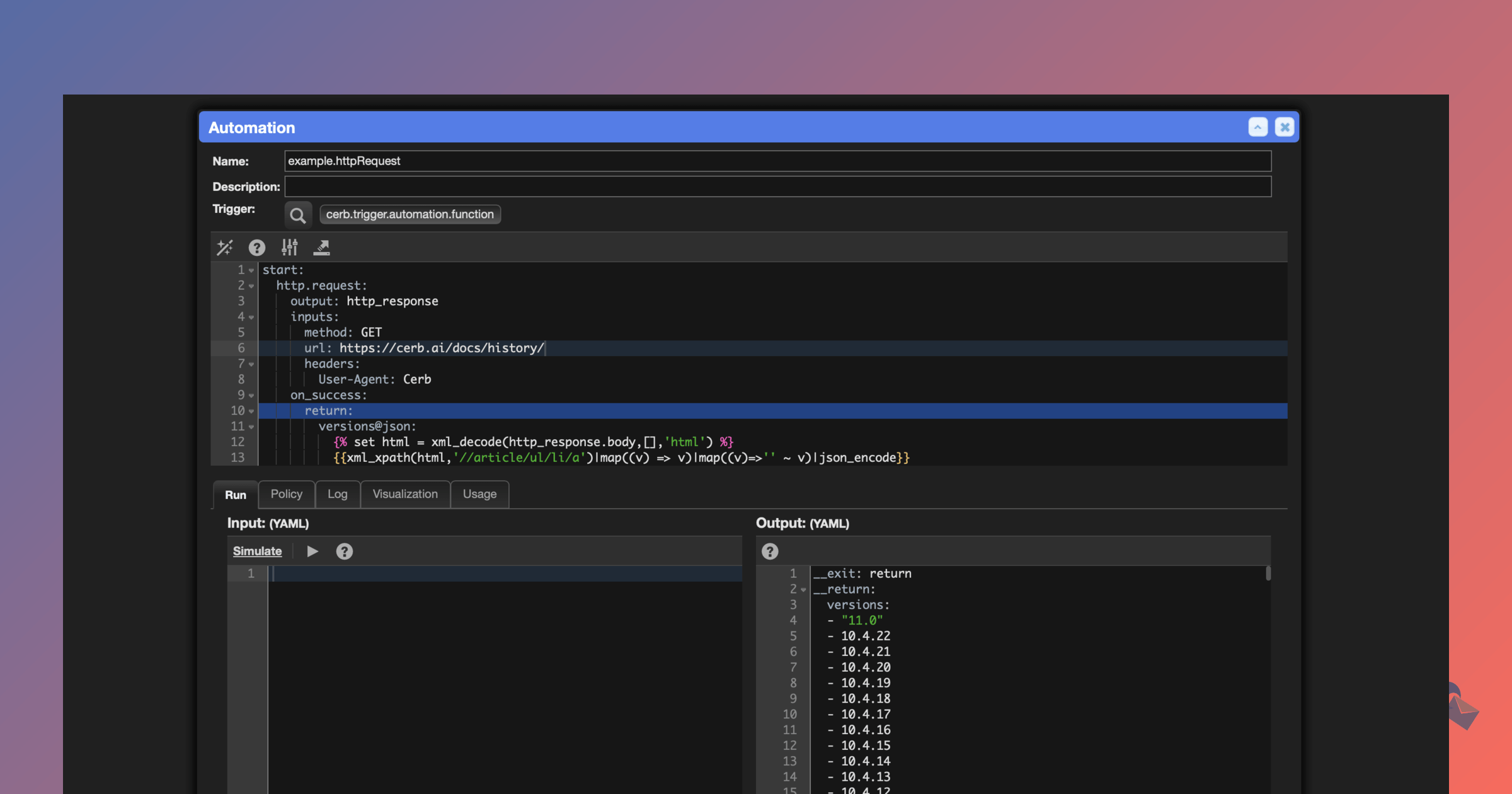Click the 'output: http_response' line
The image size is (1512, 794).
[364, 301]
